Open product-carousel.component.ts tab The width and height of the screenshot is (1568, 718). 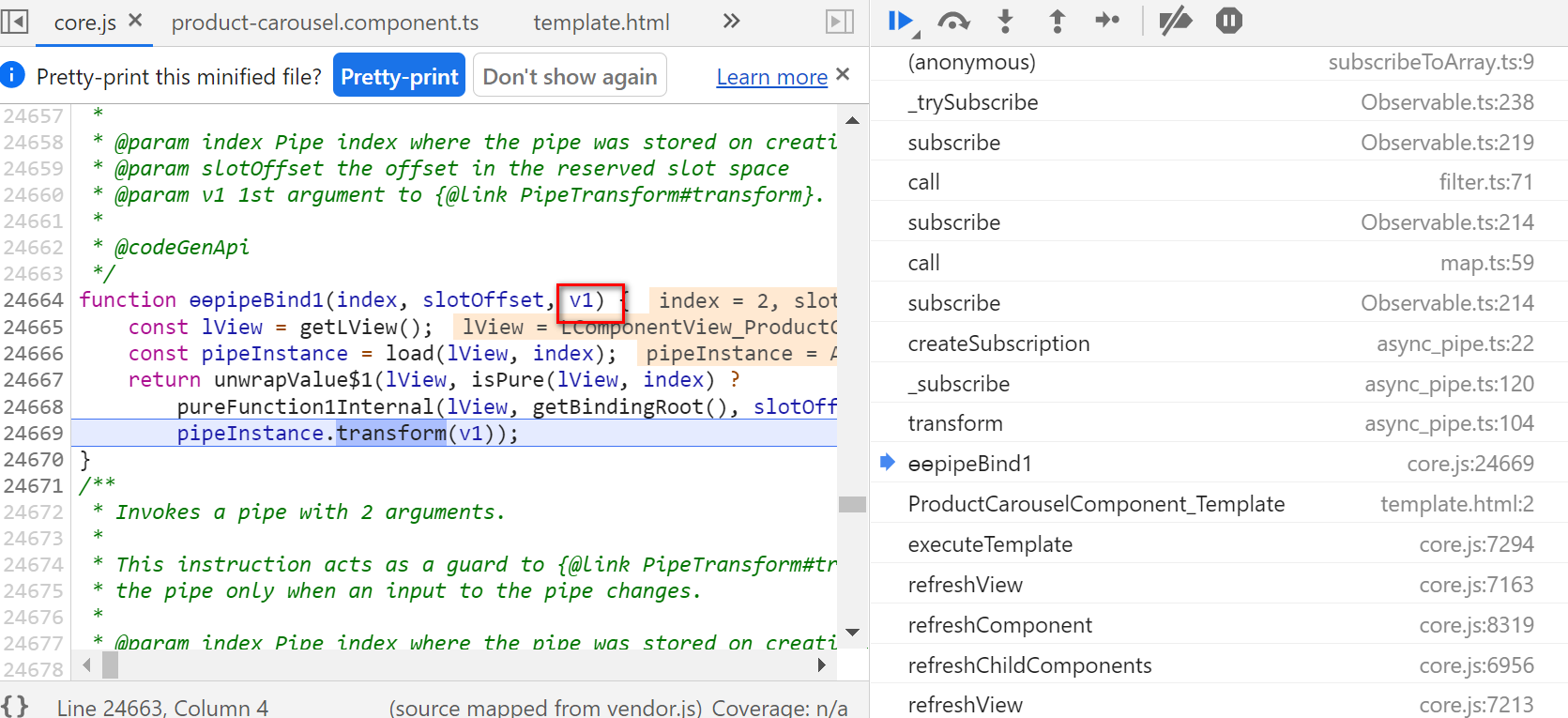coord(325,23)
